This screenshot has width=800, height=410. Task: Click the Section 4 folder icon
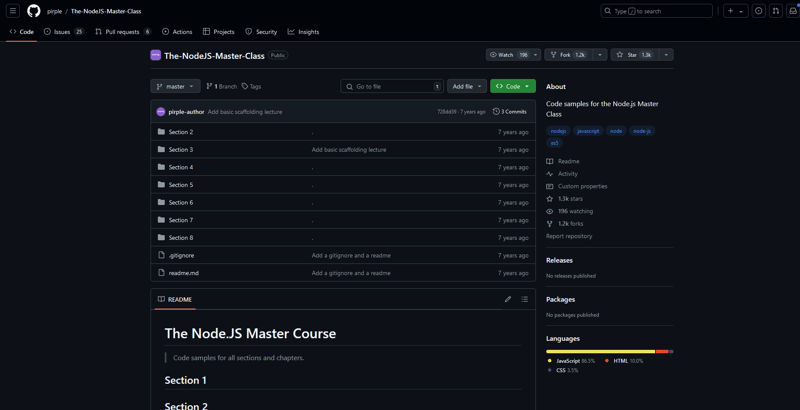pyautogui.click(x=161, y=167)
